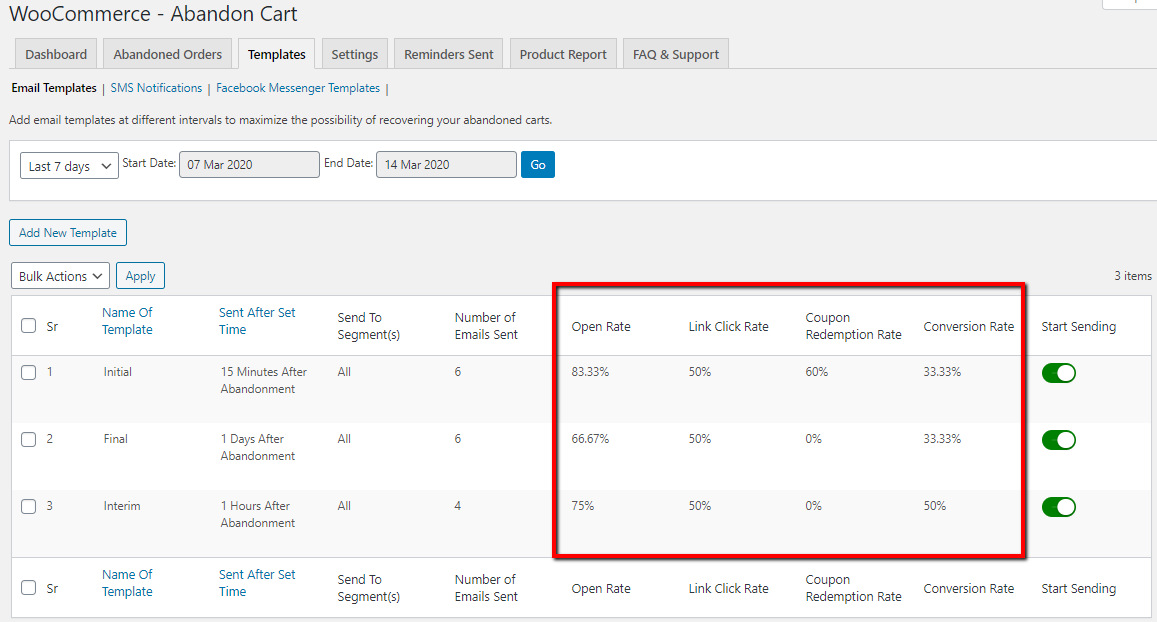Click the 75% open rate value

pyautogui.click(x=582, y=506)
